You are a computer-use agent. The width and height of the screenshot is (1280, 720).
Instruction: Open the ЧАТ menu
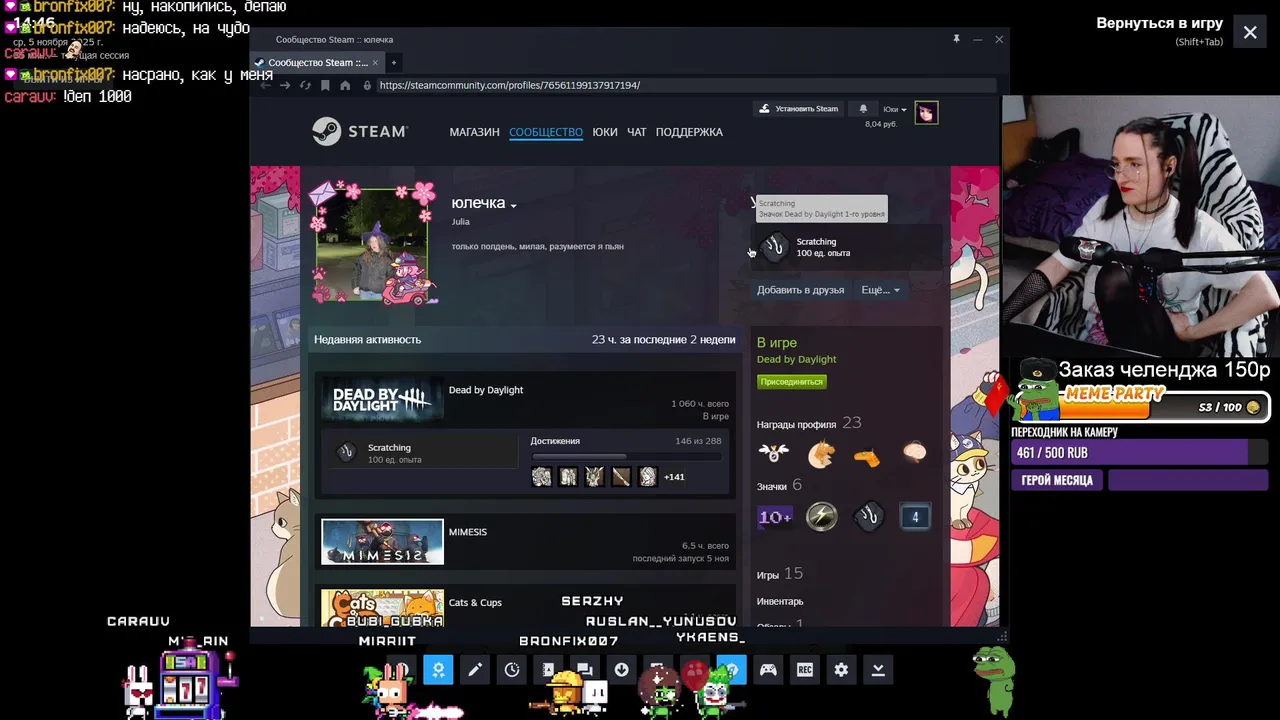coord(637,132)
